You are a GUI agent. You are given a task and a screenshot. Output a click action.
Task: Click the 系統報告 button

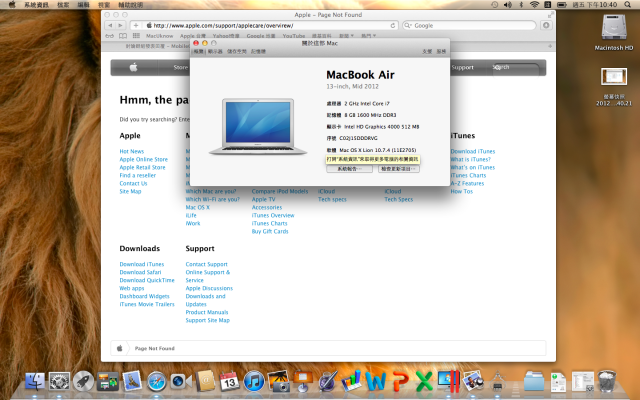tap(349, 169)
